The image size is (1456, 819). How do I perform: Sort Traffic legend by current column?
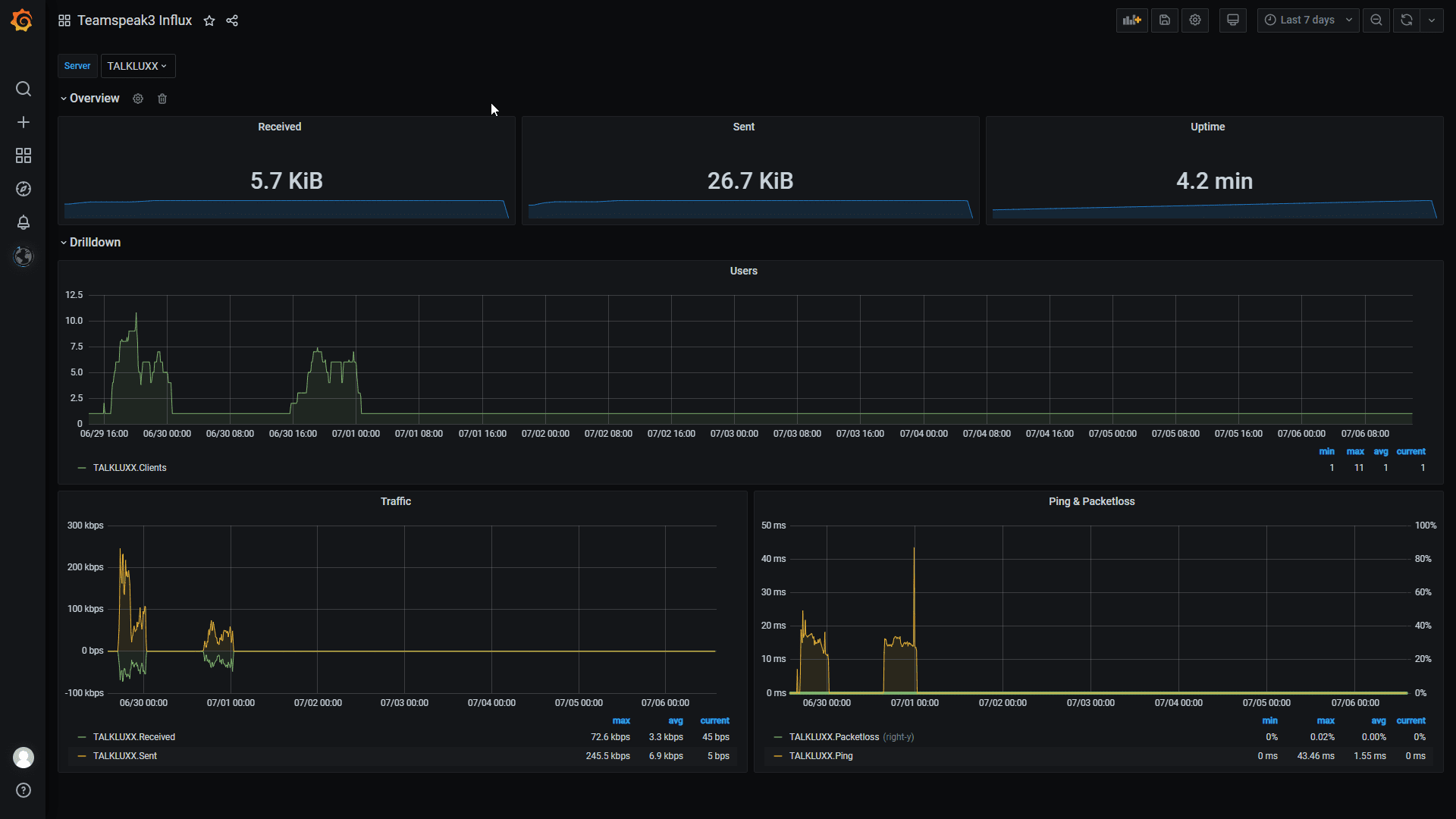coord(714,721)
